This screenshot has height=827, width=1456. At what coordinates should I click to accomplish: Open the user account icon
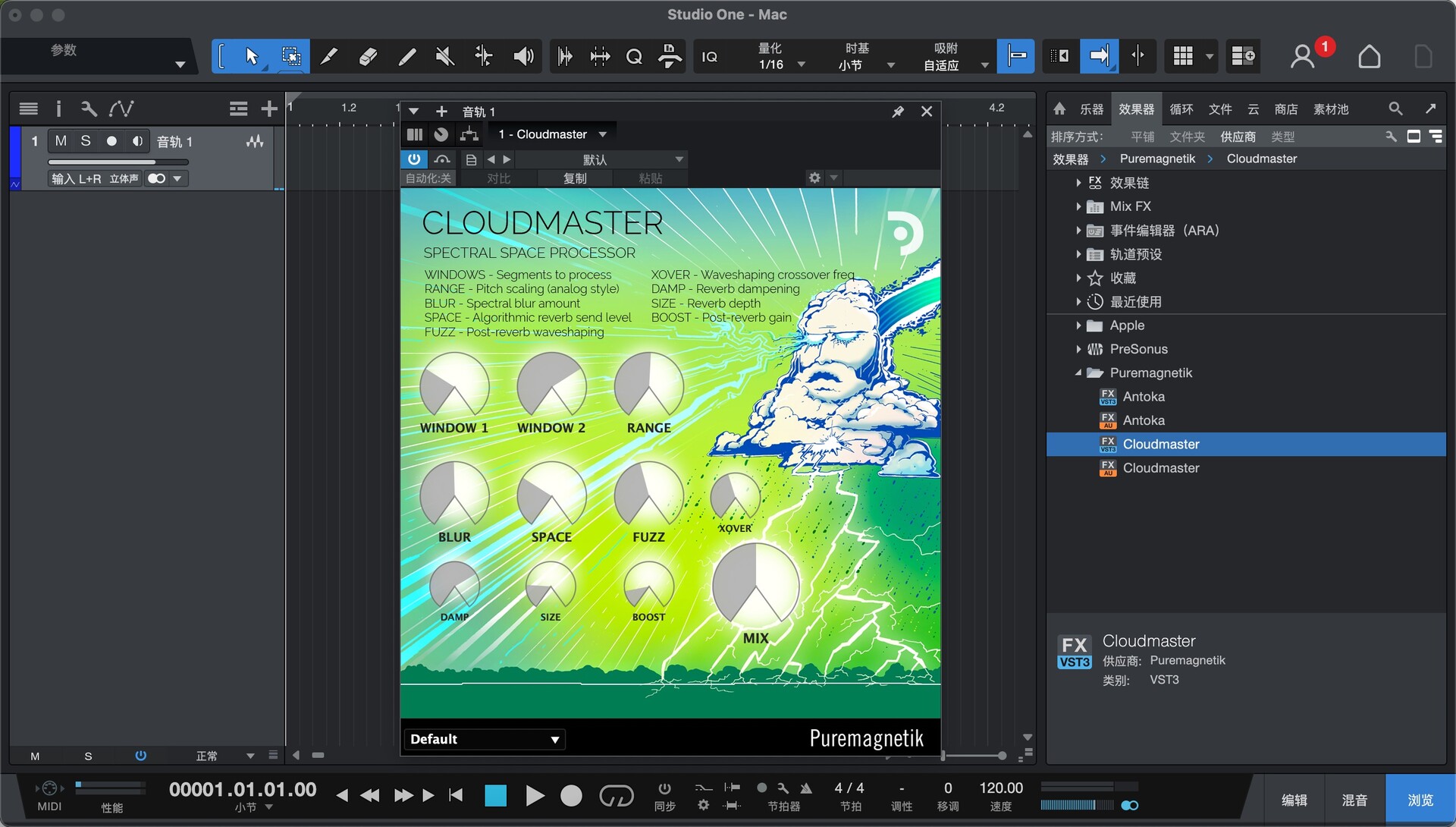coord(1303,57)
